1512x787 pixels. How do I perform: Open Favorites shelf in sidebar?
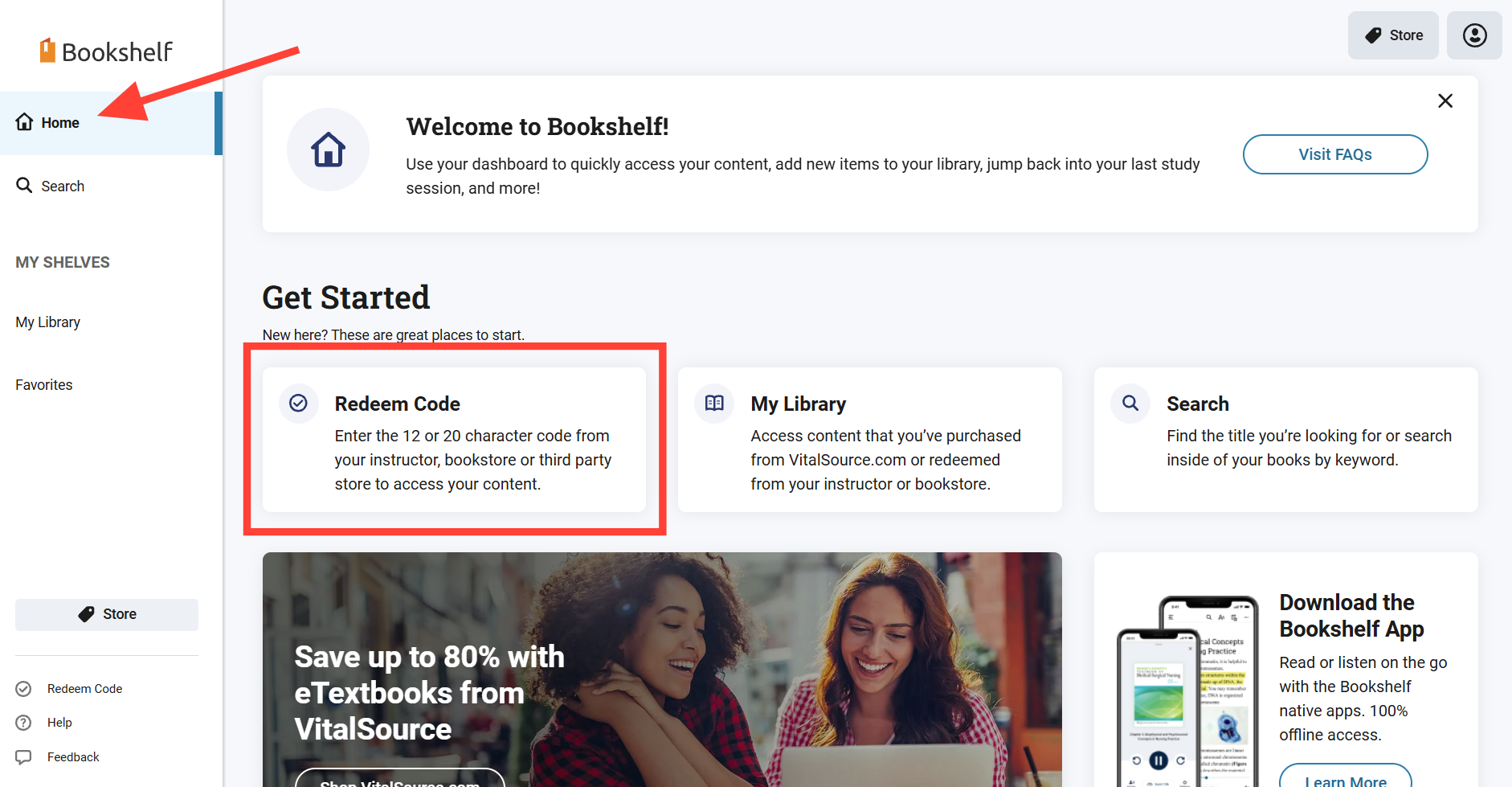pyautogui.click(x=44, y=385)
